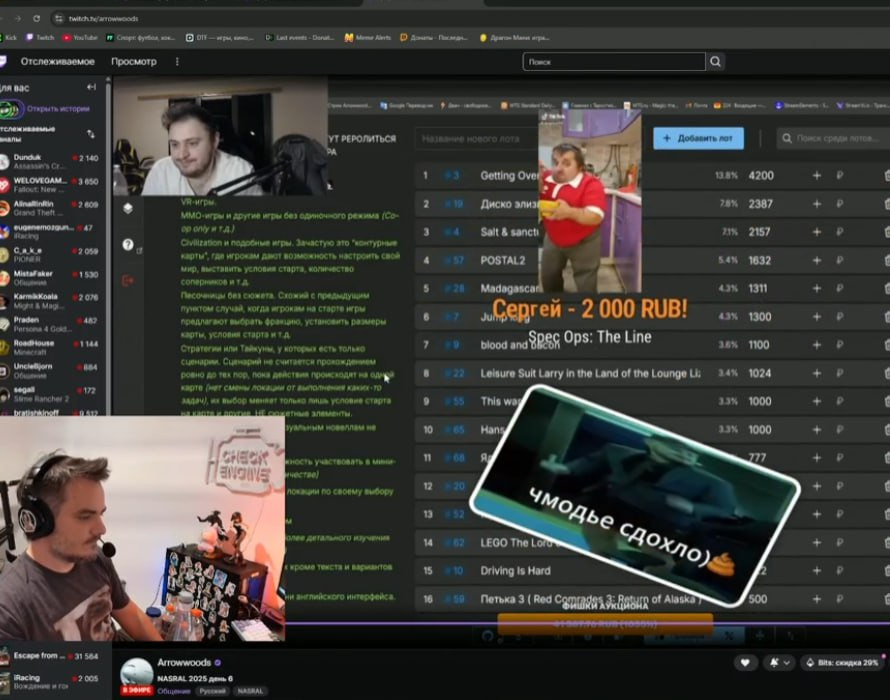Select the POSTAL2 lot name
Screen dimensions: 890x700
pyautogui.click(x=502, y=261)
